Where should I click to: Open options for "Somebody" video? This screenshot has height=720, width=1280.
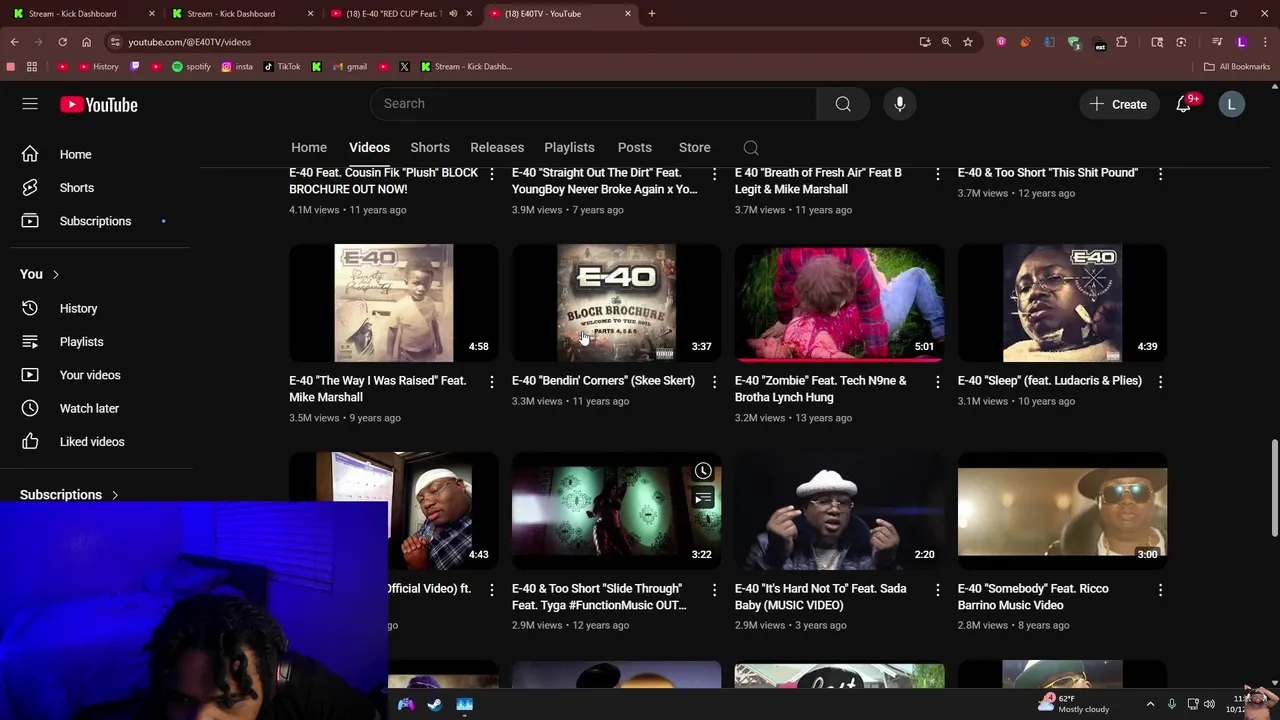click(1160, 590)
